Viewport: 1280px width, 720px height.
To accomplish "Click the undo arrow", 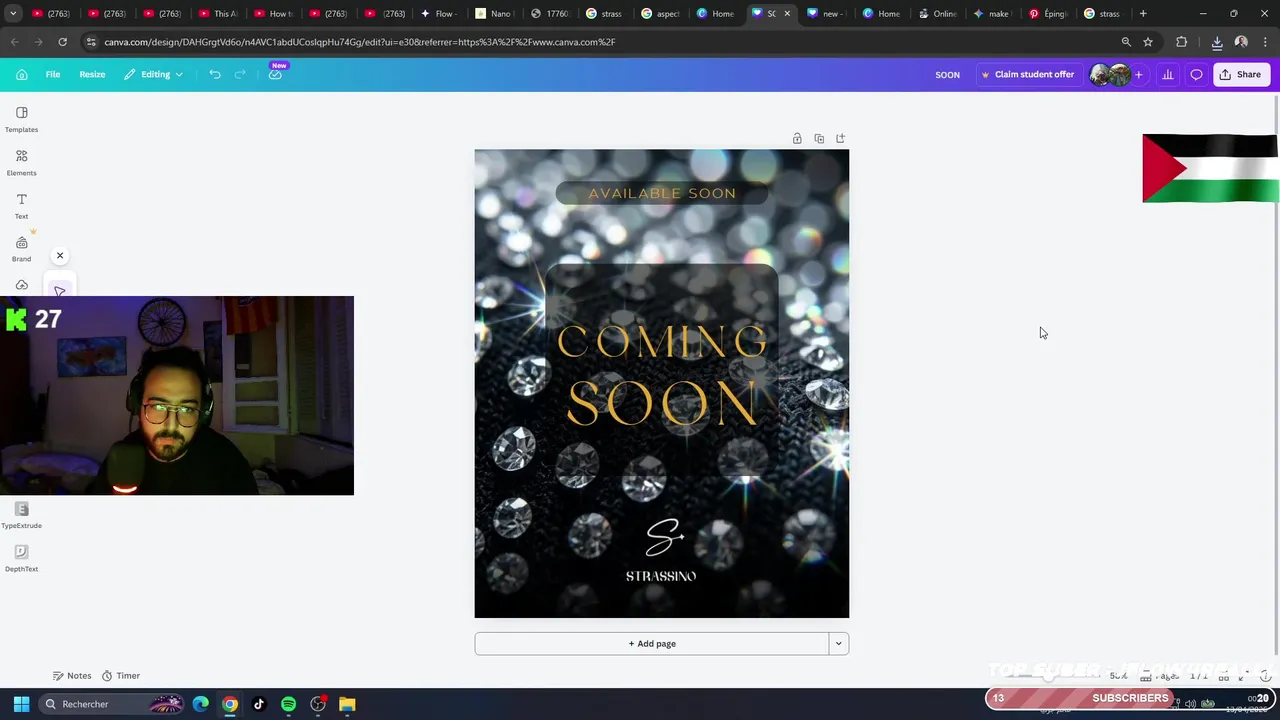I will click(x=215, y=74).
